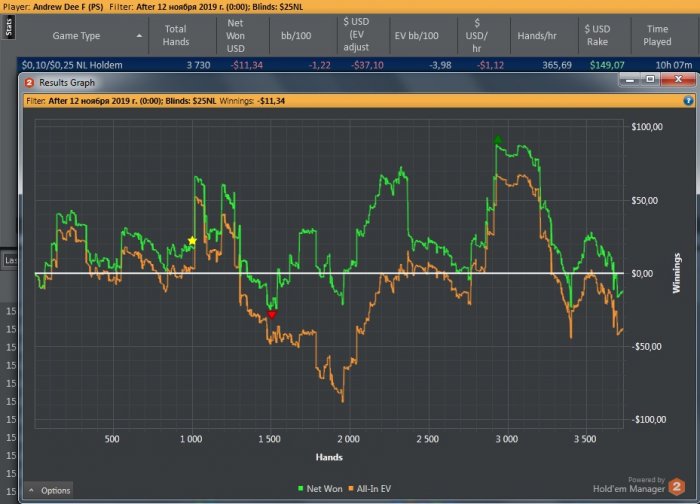Sort by Total Hands column

point(176,35)
